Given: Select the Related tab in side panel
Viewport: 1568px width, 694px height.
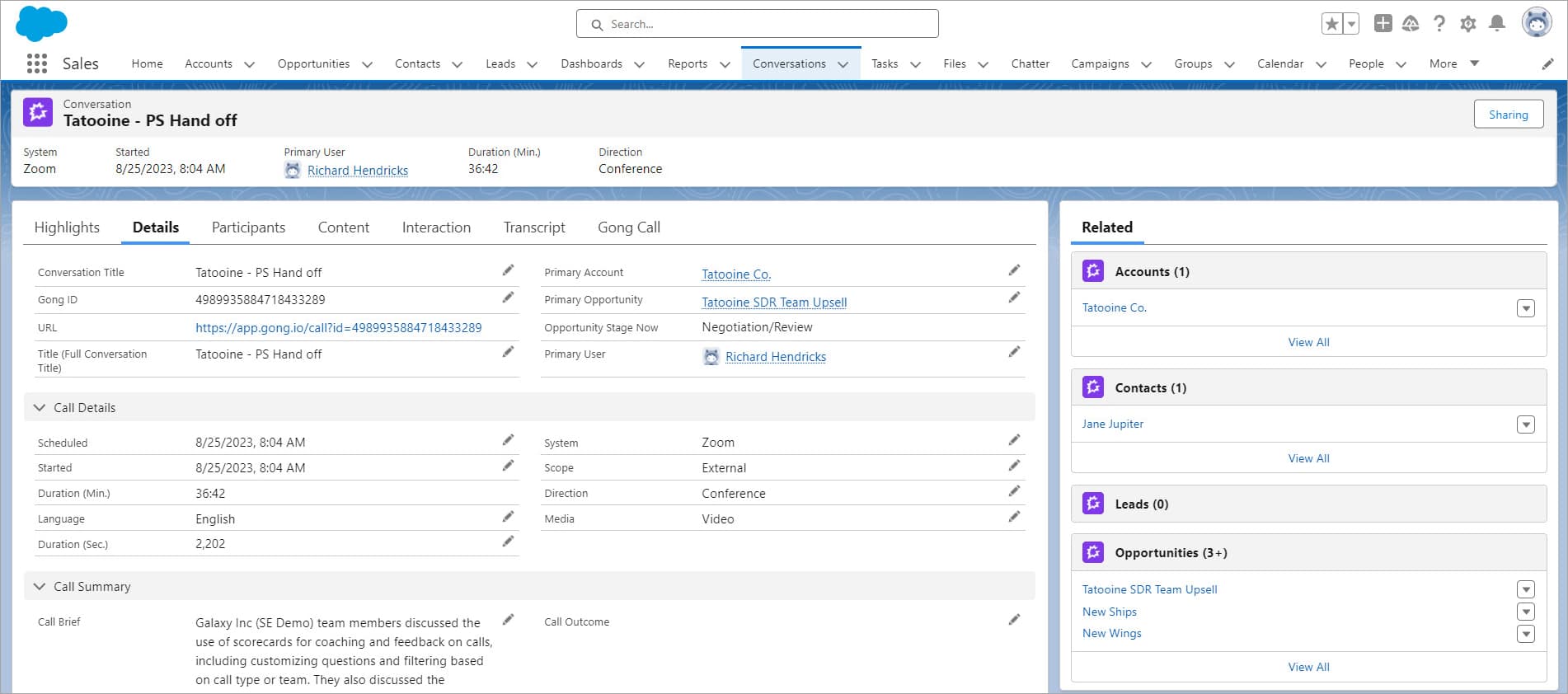Looking at the screenshot, I should click(1107, 227).
